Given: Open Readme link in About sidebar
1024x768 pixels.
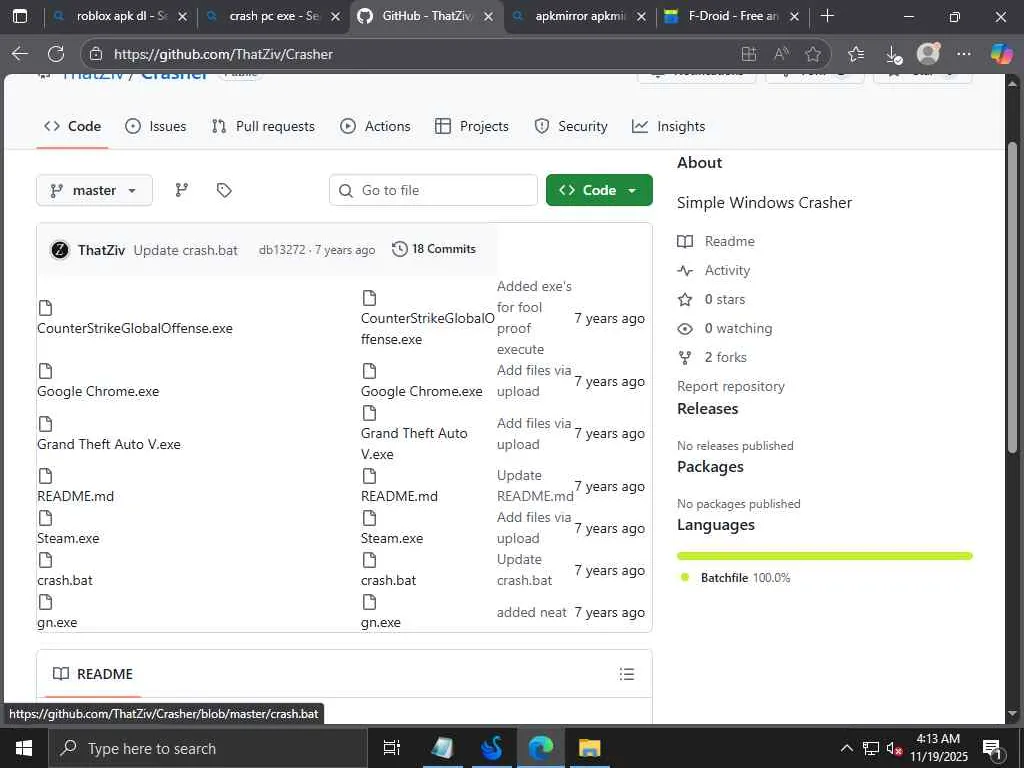Looking at the screenshot, I should click(x=716, y=241).
